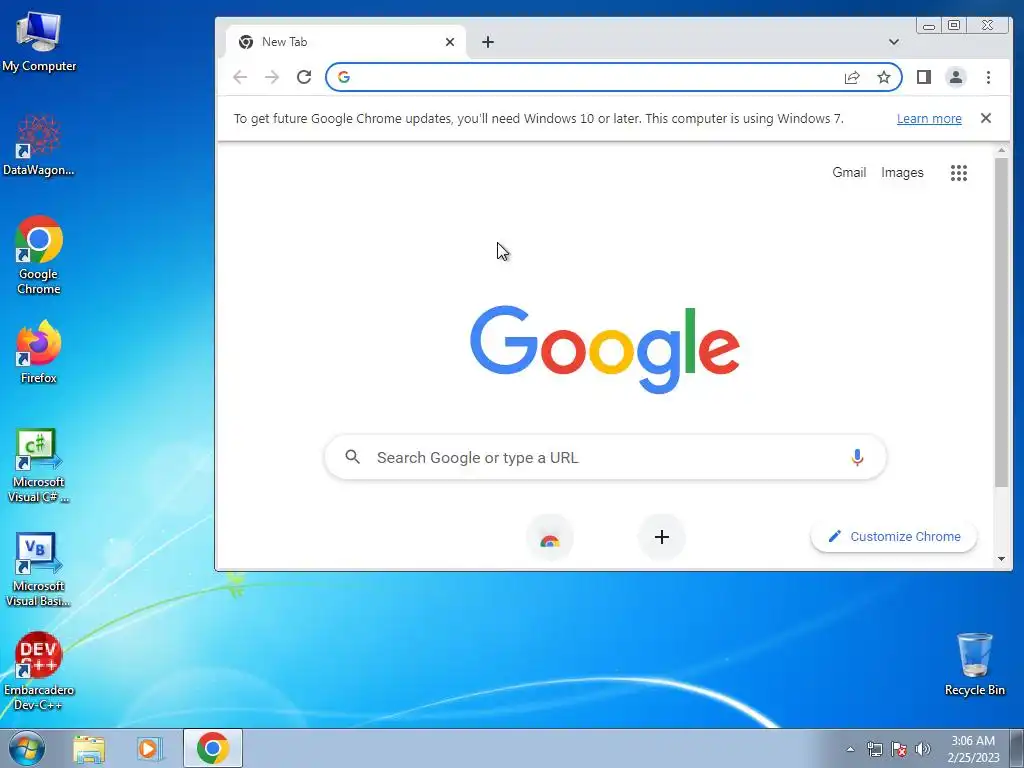Open the Learn more link
This screenshot has width=1024, height=768.
pyautogui.click(x=929, y=119)
